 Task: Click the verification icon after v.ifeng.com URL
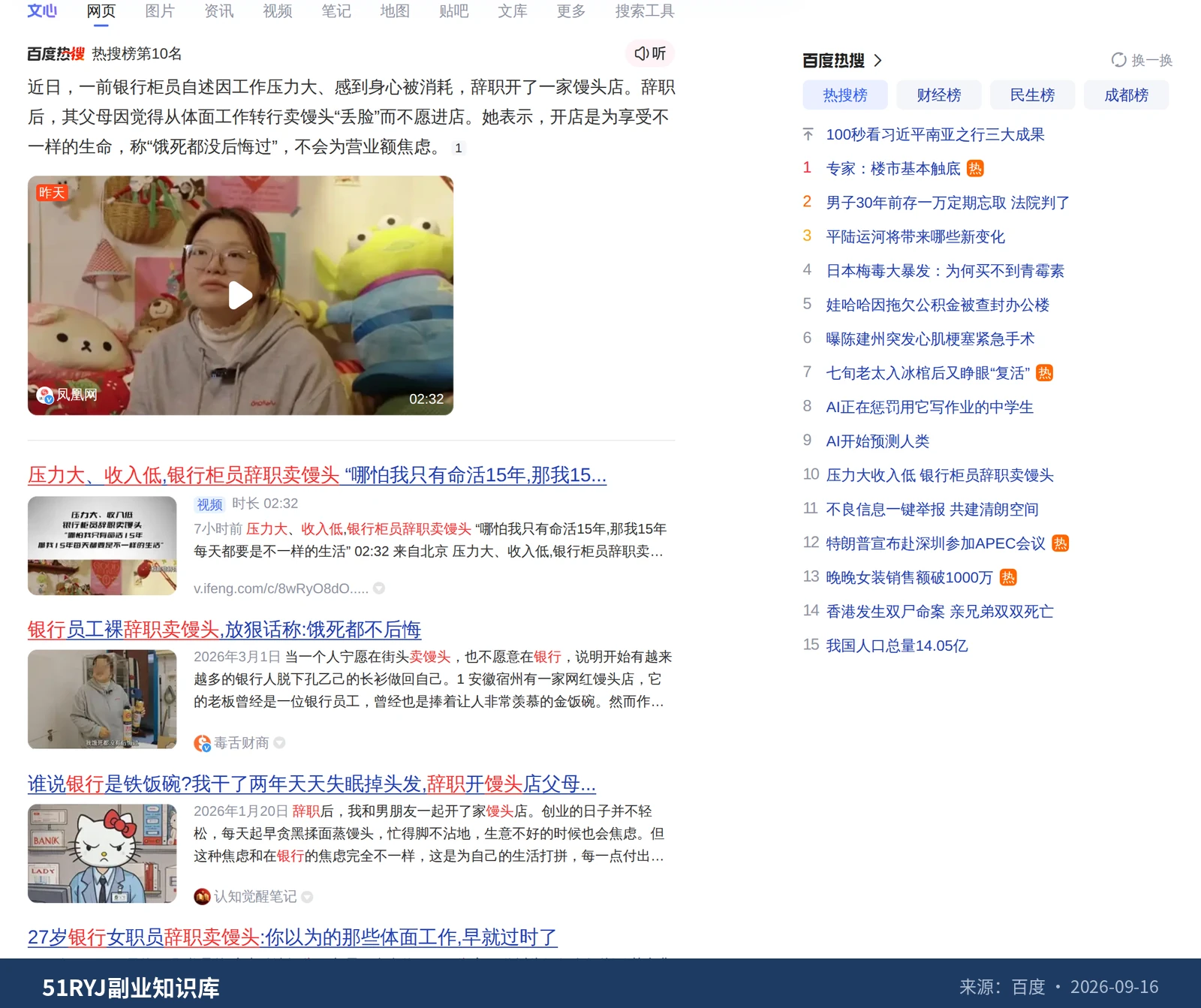379,588
